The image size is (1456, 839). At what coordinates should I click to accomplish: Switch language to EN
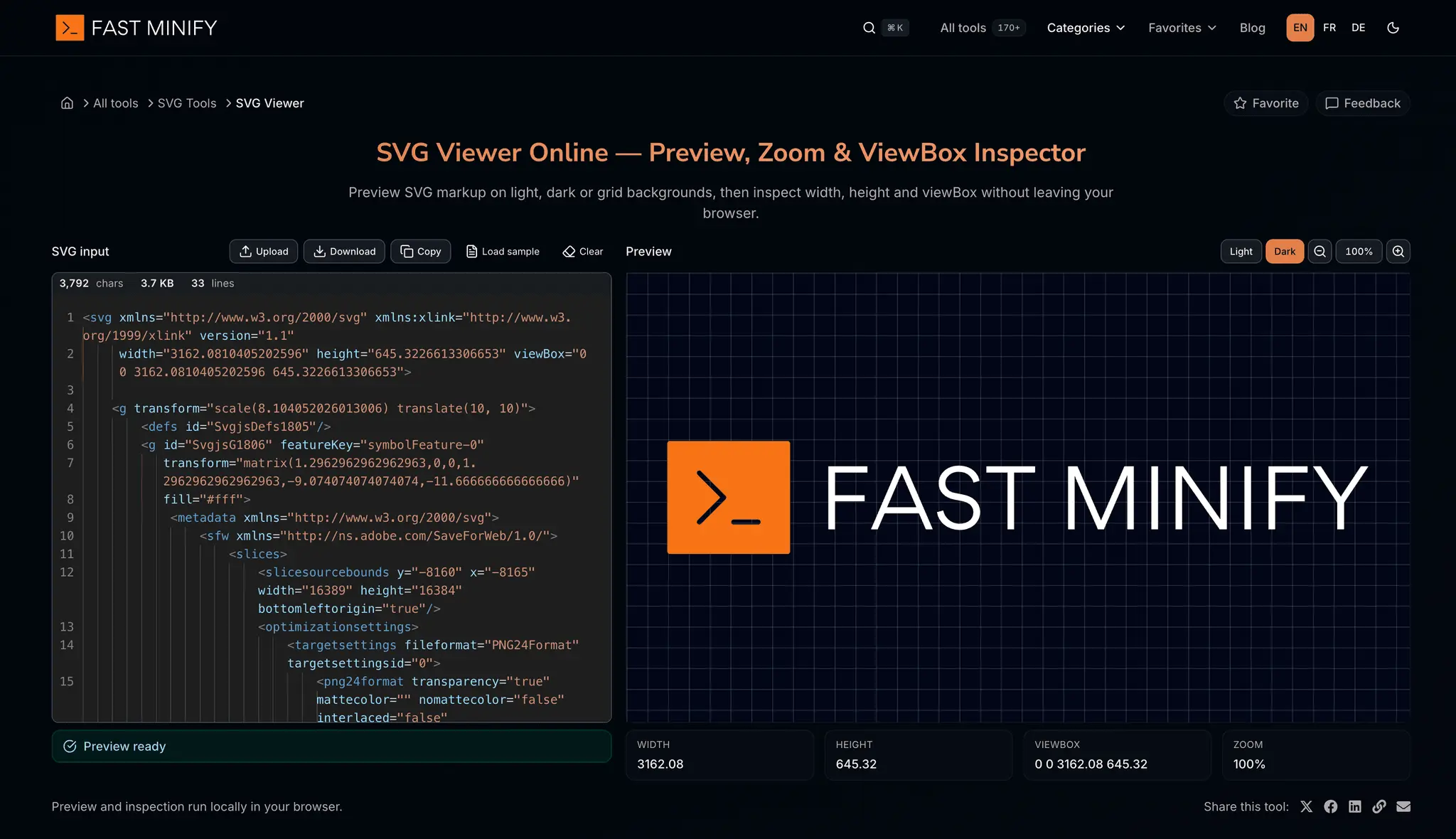point(1300,28)
